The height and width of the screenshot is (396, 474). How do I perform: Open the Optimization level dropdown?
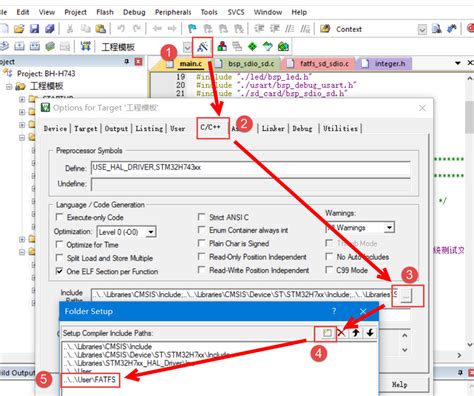tap(151, 232)
